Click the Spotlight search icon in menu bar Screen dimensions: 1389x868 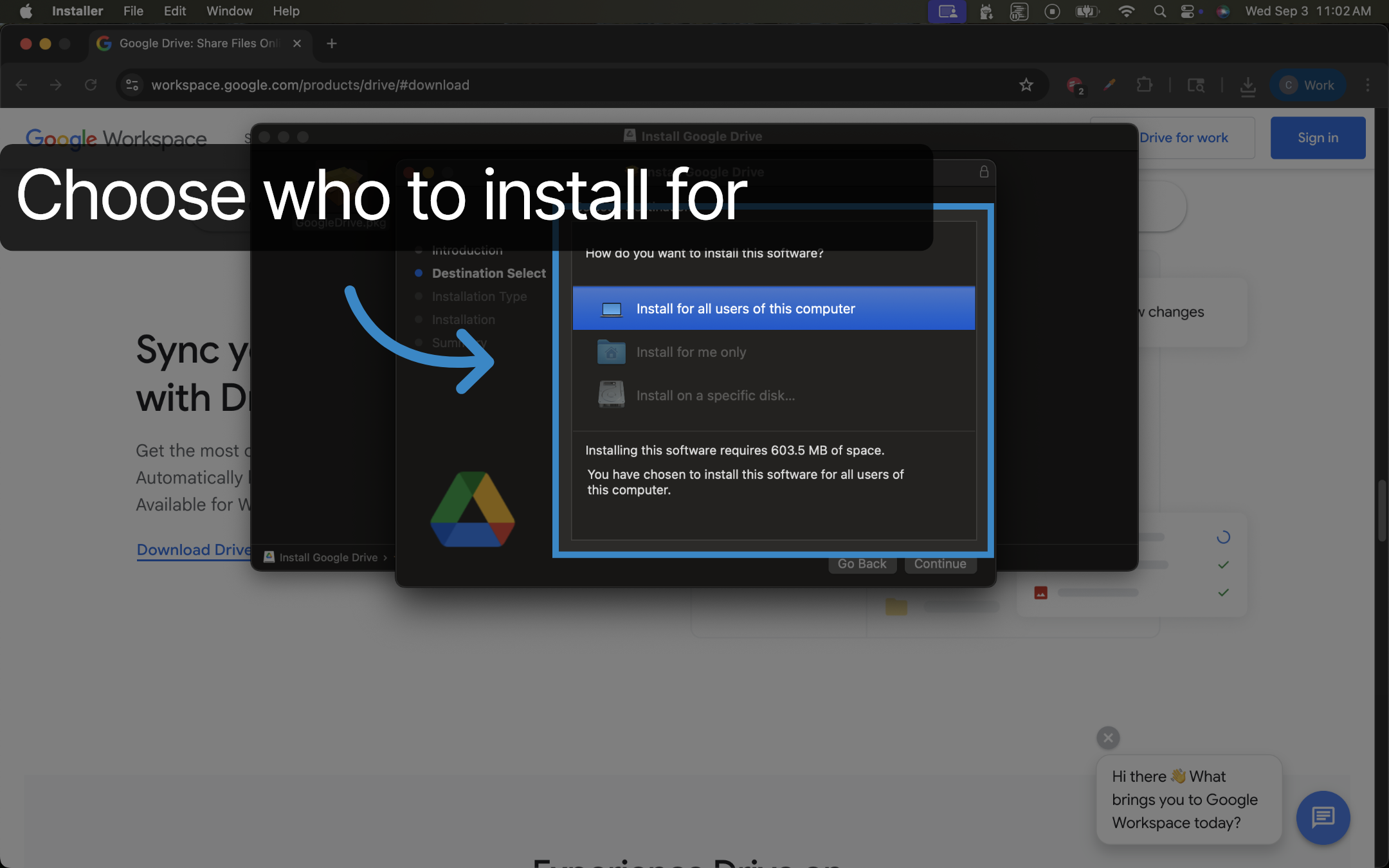pyautogui.click(x=1159, y=11)
